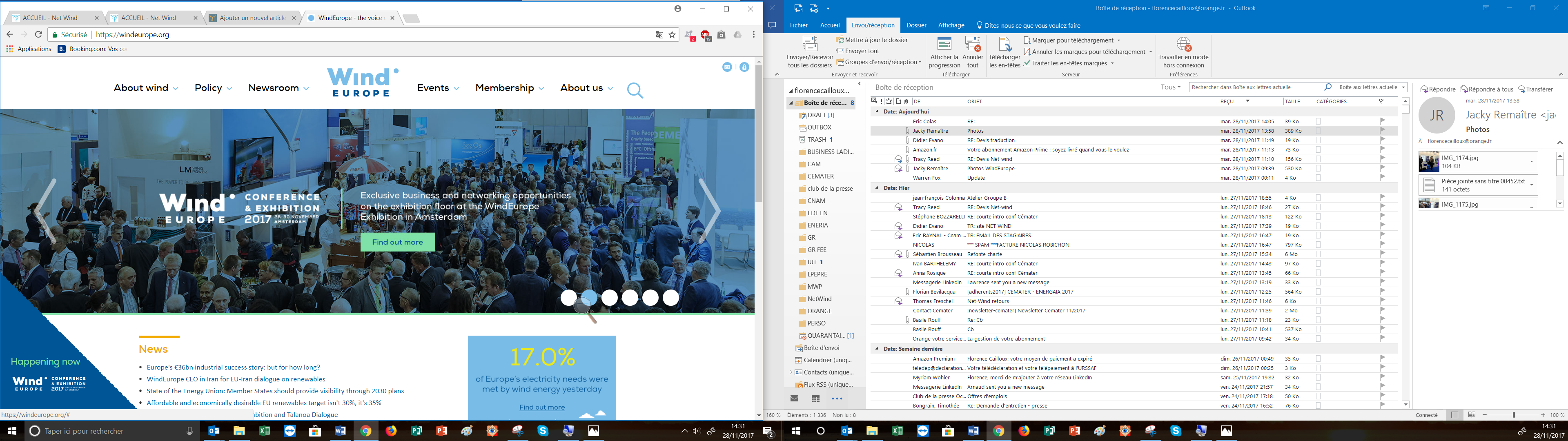Click Travailler en mode hors connexion
Image resolution: width=1568 pixels, height=441 pixels.
[x=1183, y=45]
